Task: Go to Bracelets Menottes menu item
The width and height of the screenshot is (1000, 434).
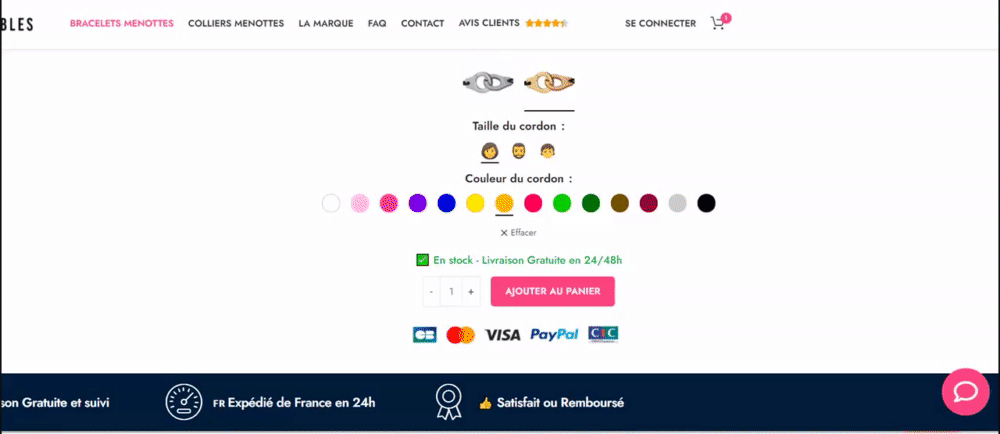Action: tap(122, 24)
